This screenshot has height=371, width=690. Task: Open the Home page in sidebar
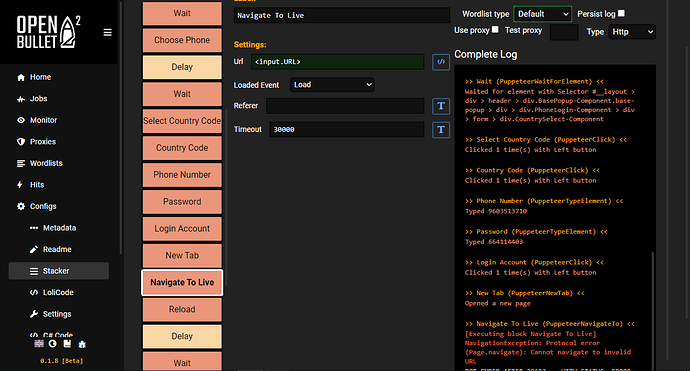[x=40, y=77]
